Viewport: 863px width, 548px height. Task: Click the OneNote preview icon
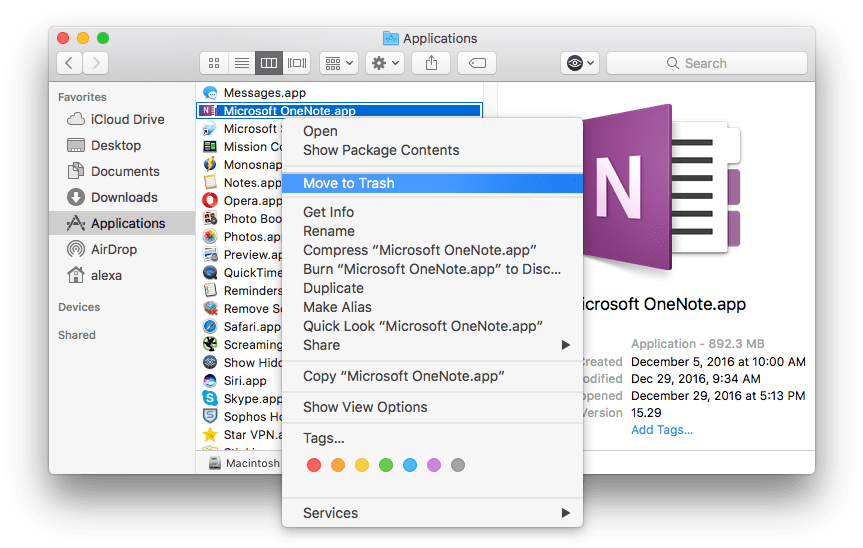click(662, 187)
